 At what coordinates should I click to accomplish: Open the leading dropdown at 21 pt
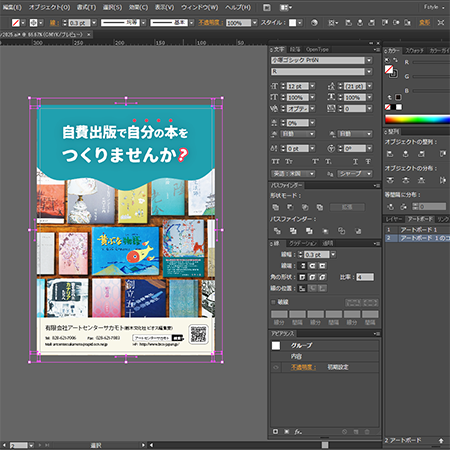369,86
